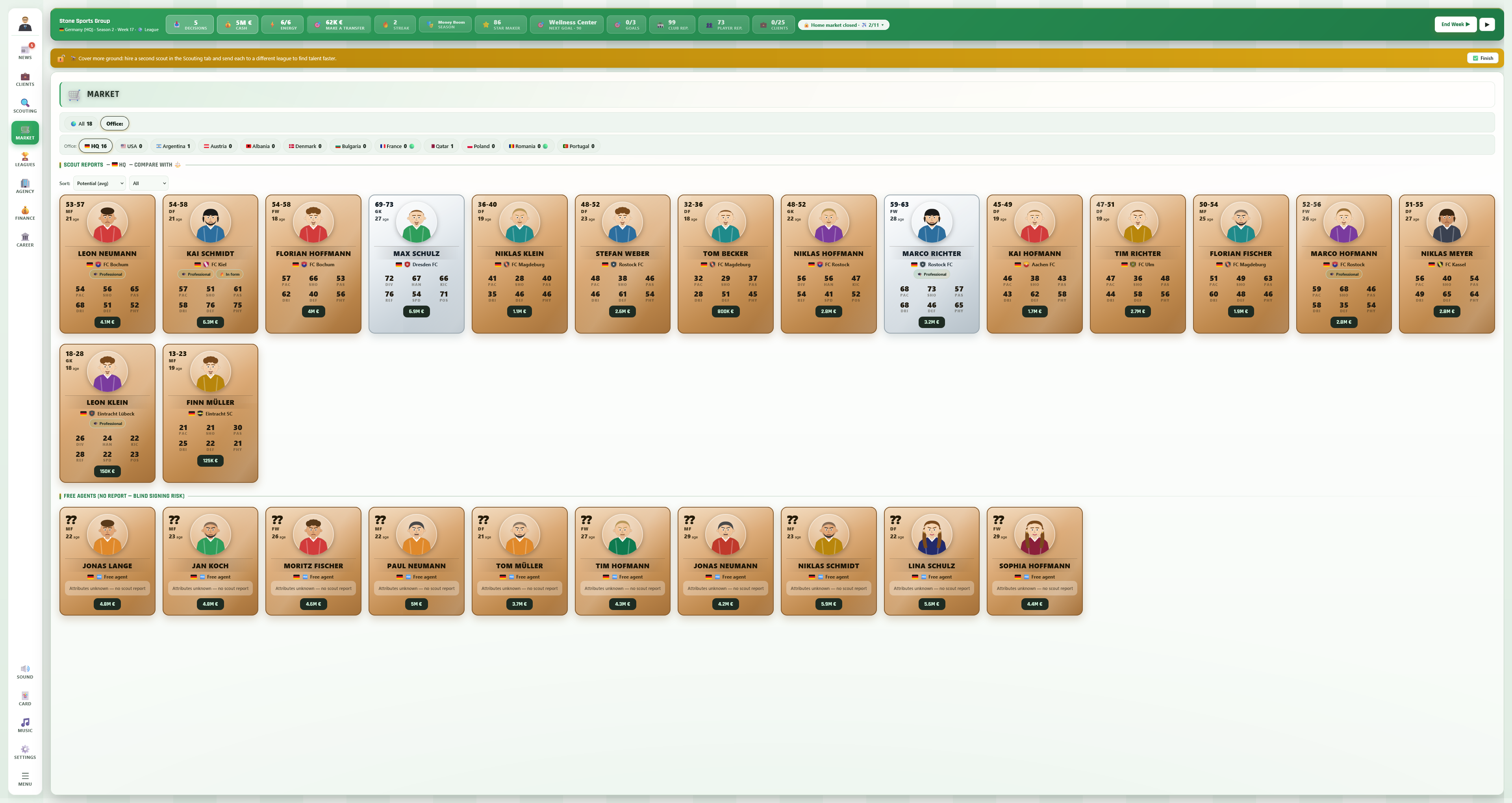Choose the France 0 office filter
Image resolution: width=1512 pixels, height=803 pixels.
tap(397, 146)
